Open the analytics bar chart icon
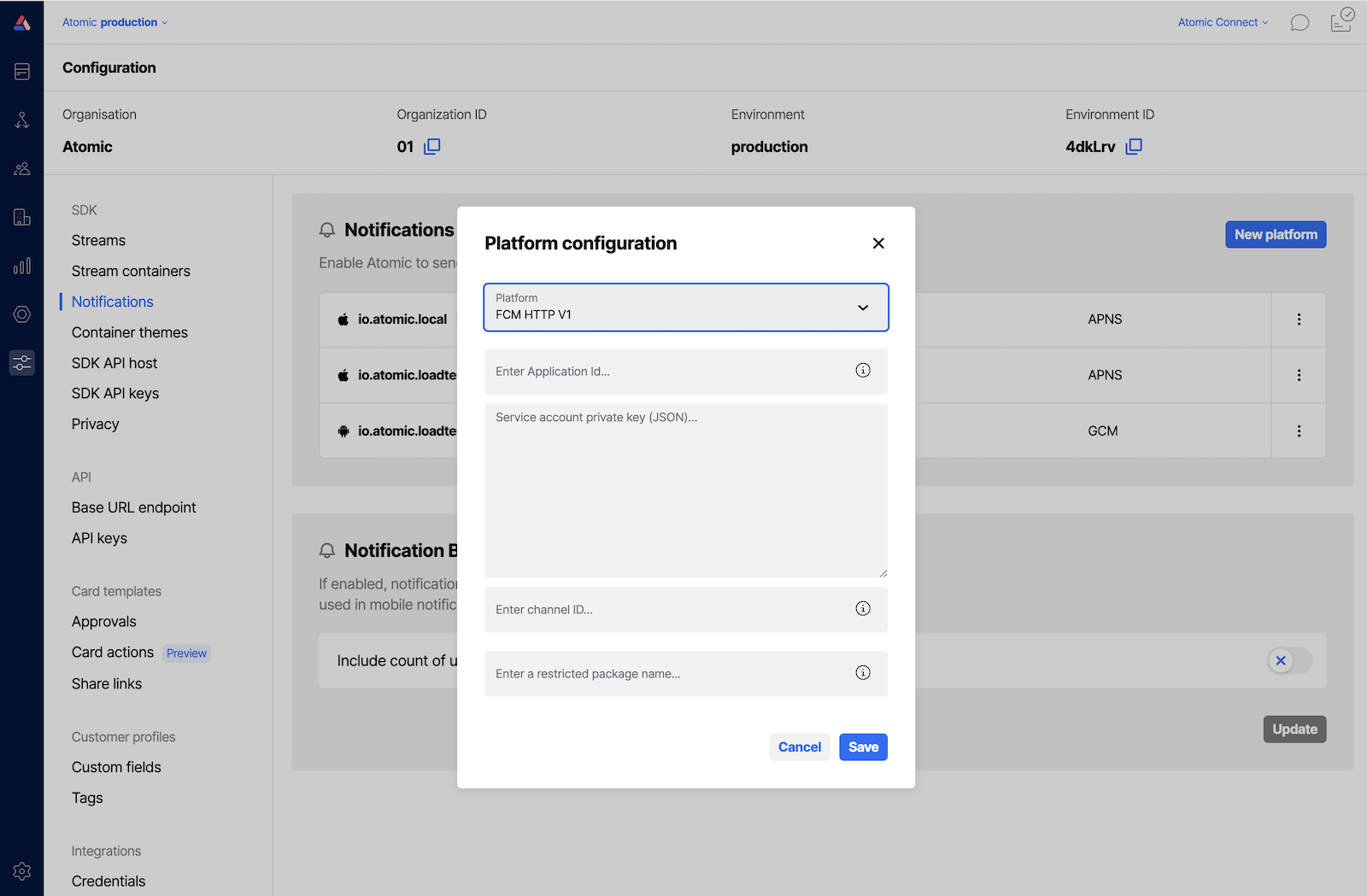This screenshot has height=896, width=1367. tap(22, 266)
